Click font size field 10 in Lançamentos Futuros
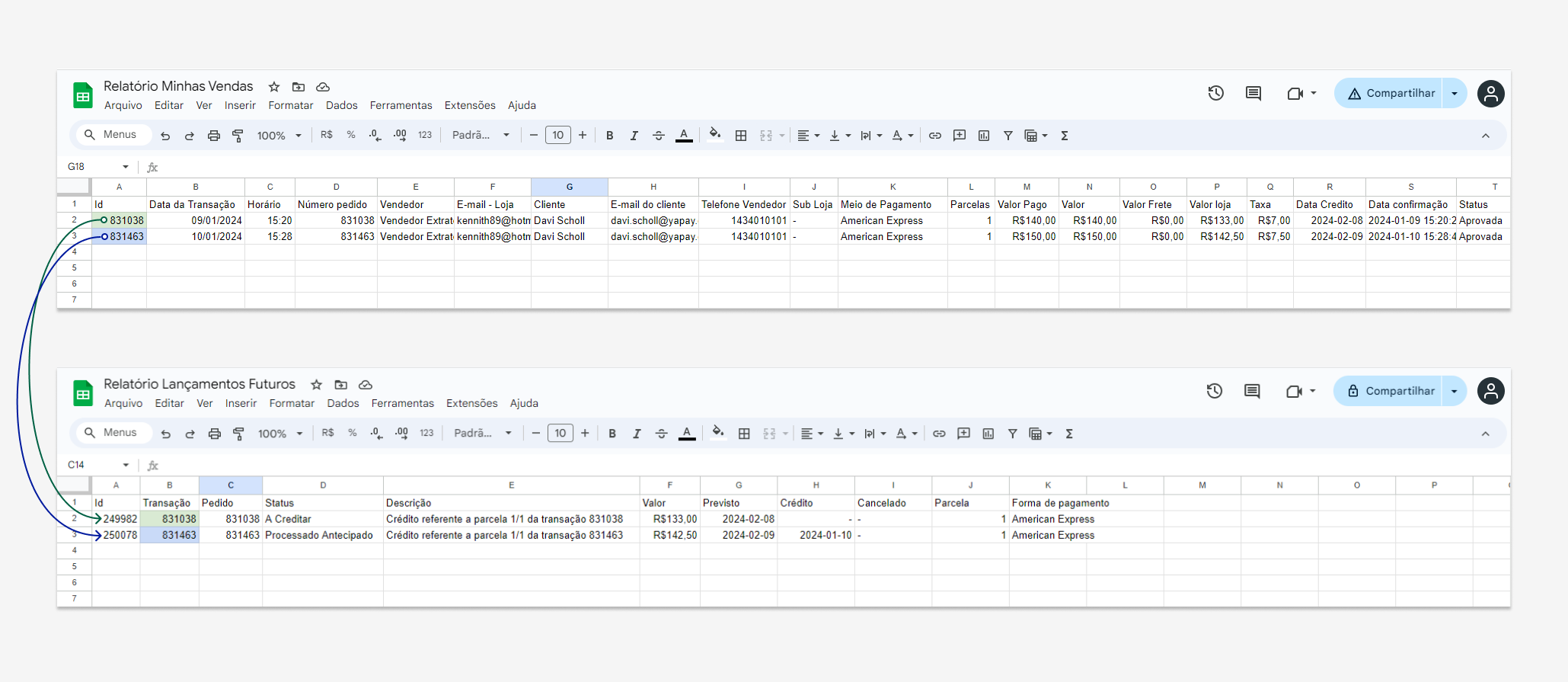1568x682 pixels. click(560, 434)
